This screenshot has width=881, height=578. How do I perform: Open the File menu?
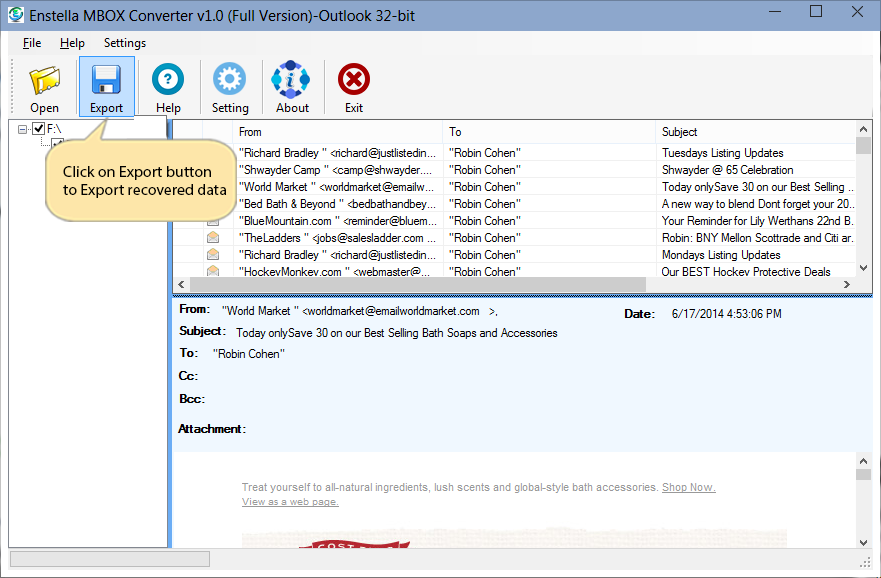[32, 43]
